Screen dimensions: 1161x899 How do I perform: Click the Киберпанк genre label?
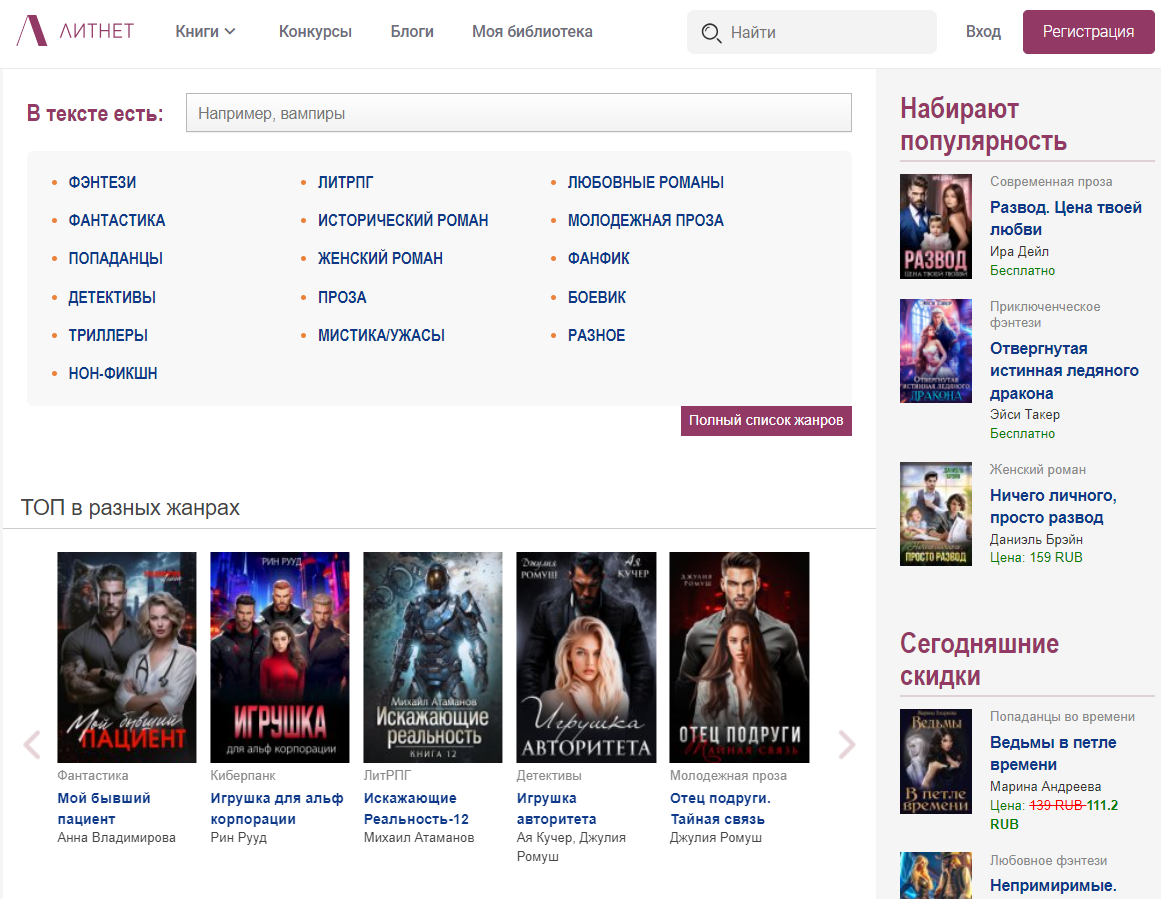(x=242, y=775)
